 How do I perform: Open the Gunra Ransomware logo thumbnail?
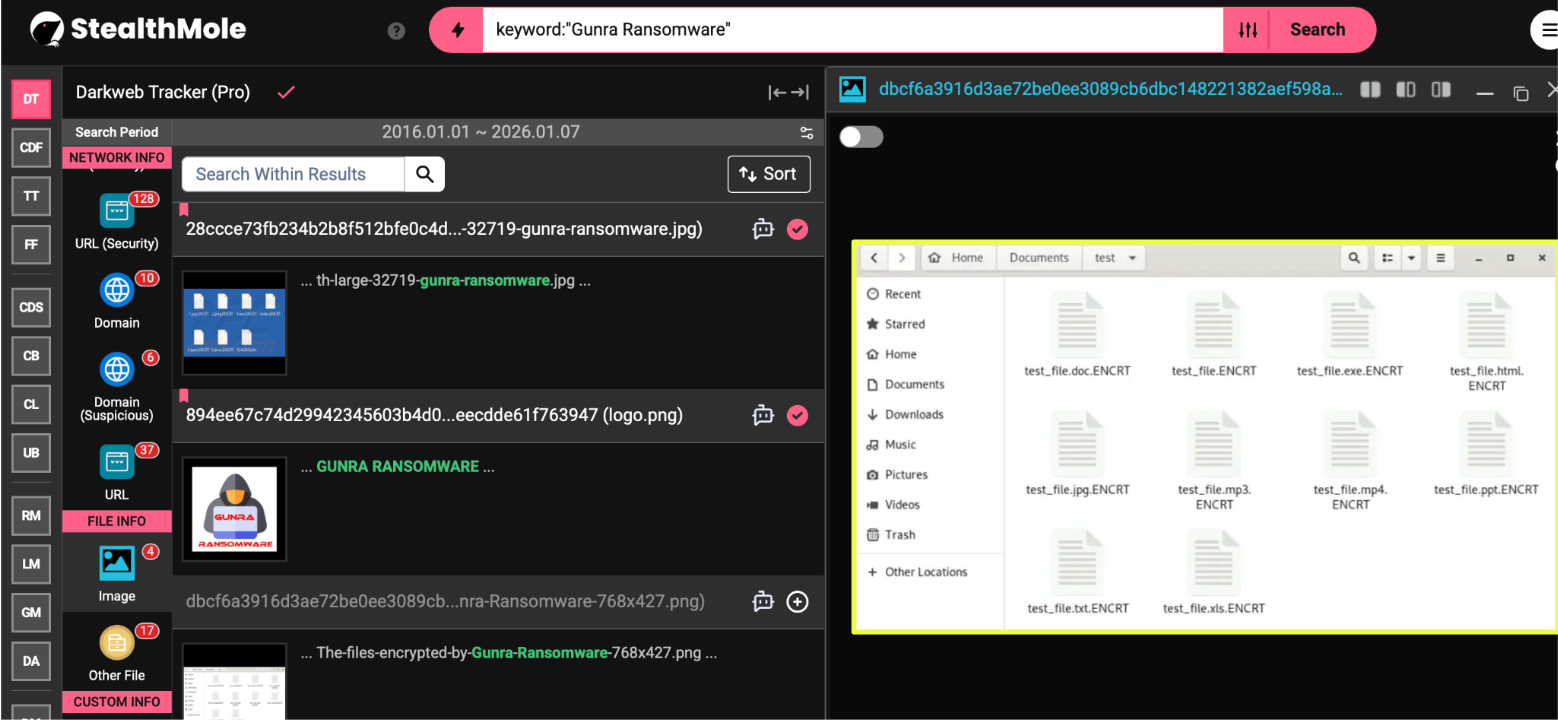233,508
